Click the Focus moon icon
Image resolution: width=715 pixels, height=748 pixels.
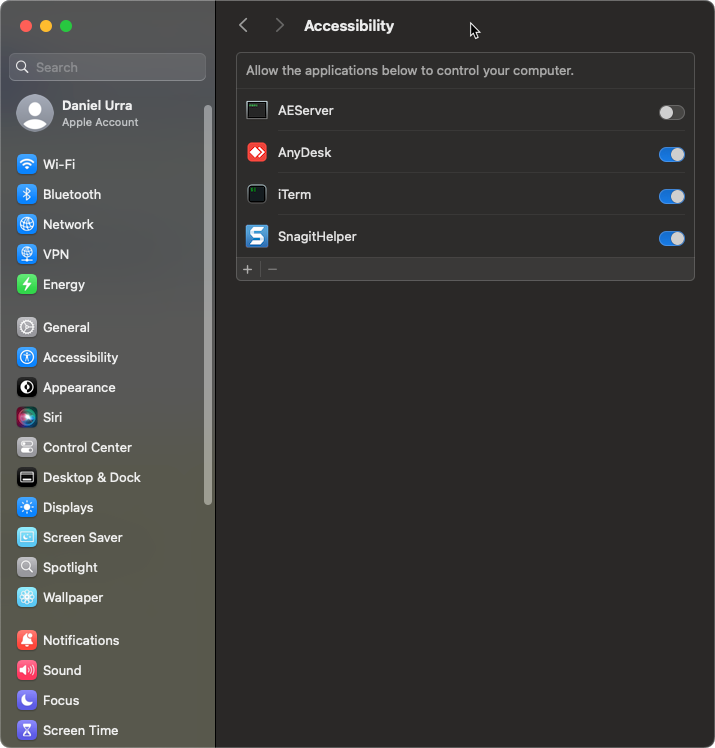27,700
